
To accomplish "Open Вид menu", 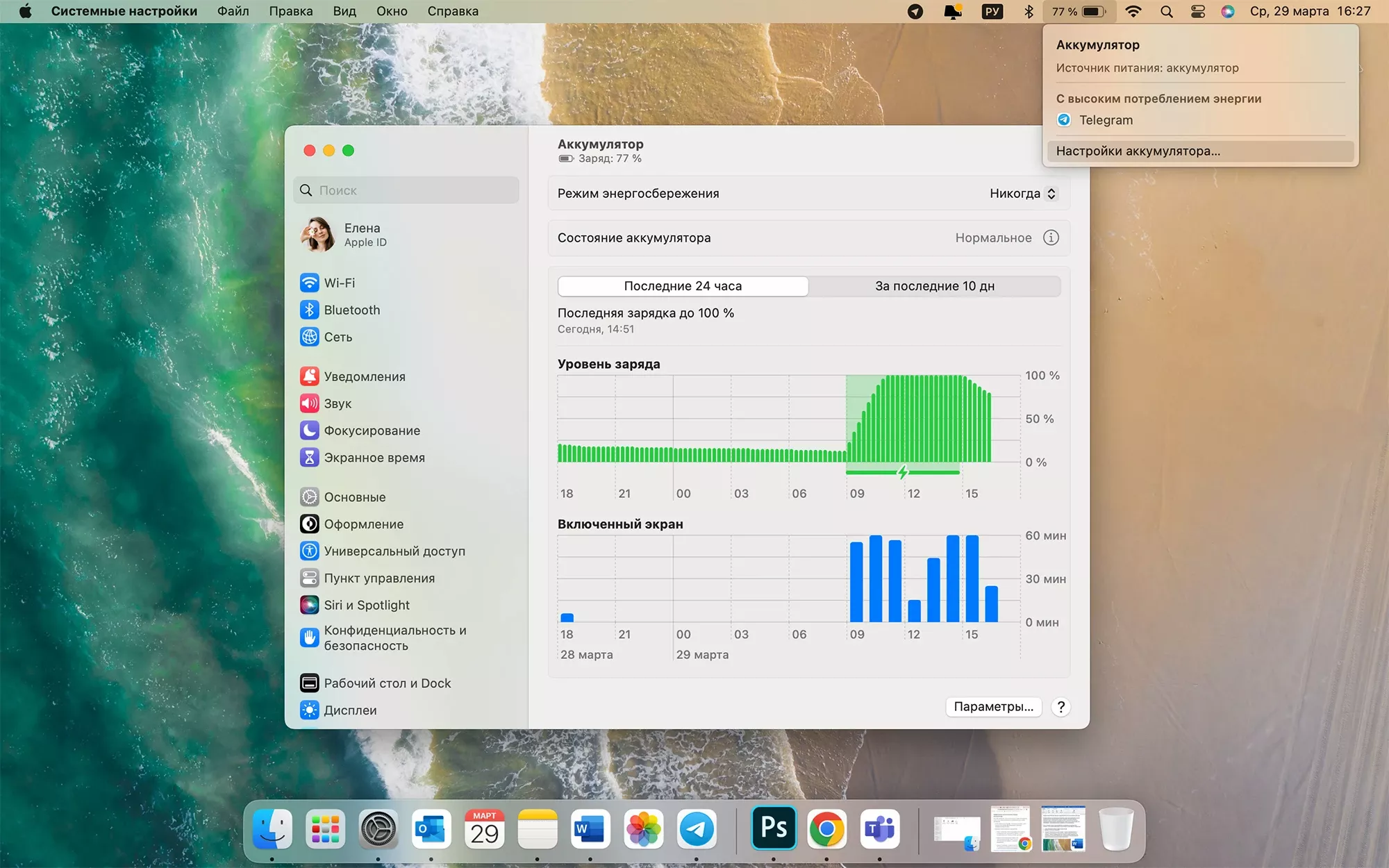I will (x=344, y=11).
